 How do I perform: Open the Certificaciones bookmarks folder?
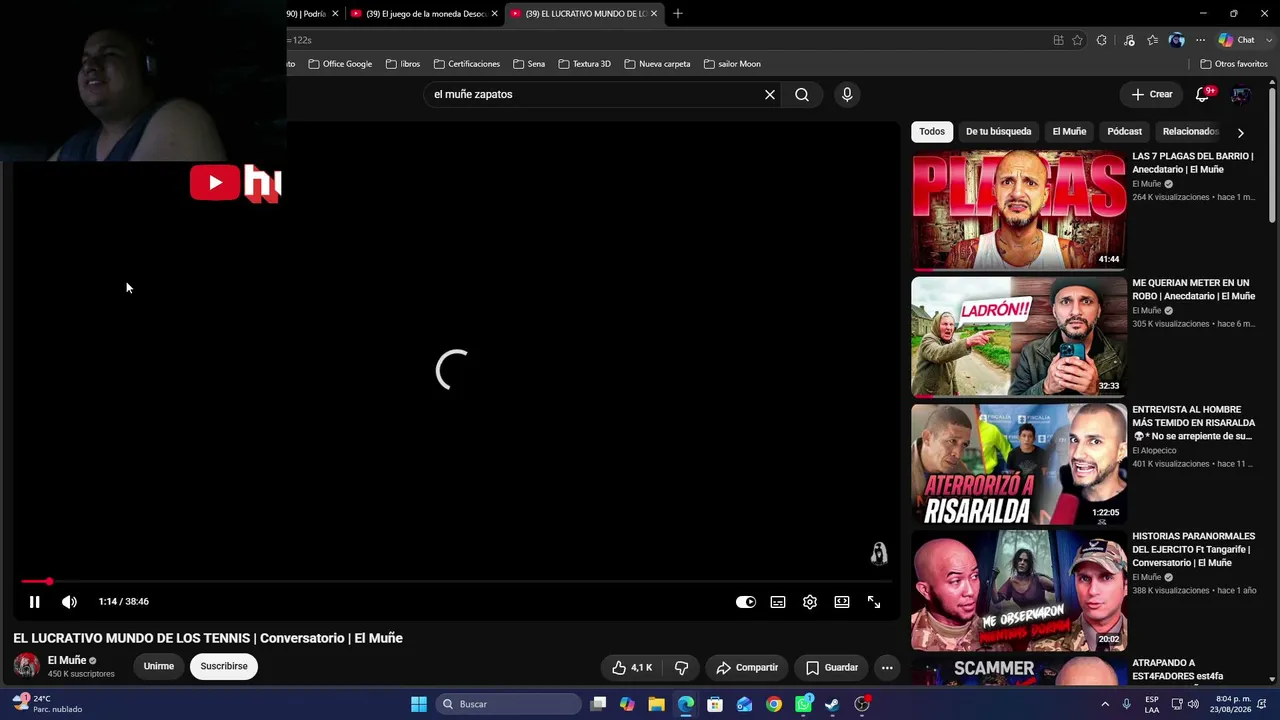[x=466, y=64]
